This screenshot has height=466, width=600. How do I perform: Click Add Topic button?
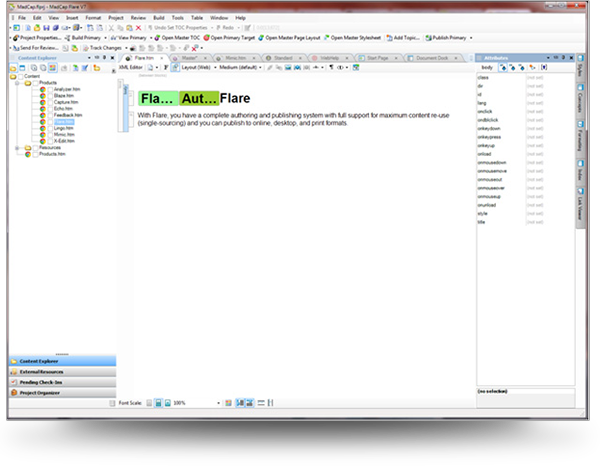tap(403, 37)
